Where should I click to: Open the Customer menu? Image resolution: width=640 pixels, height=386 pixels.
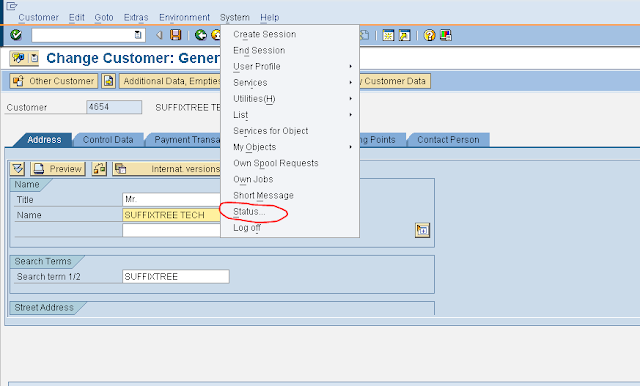pos(38,18)
